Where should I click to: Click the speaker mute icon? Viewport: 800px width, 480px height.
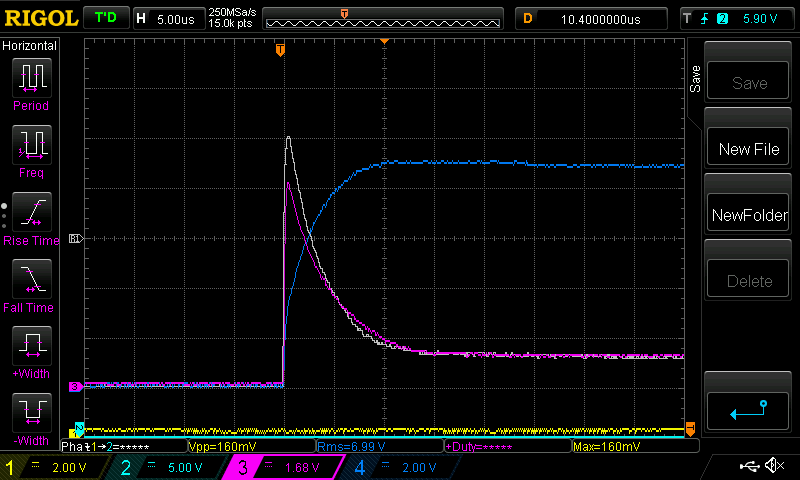(773, 466)
